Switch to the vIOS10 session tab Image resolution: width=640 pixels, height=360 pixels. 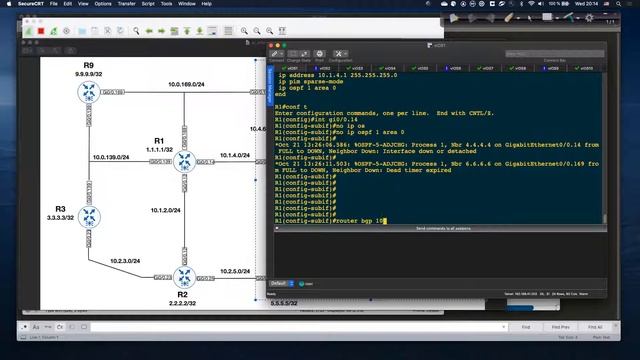[x=584, y=68]
